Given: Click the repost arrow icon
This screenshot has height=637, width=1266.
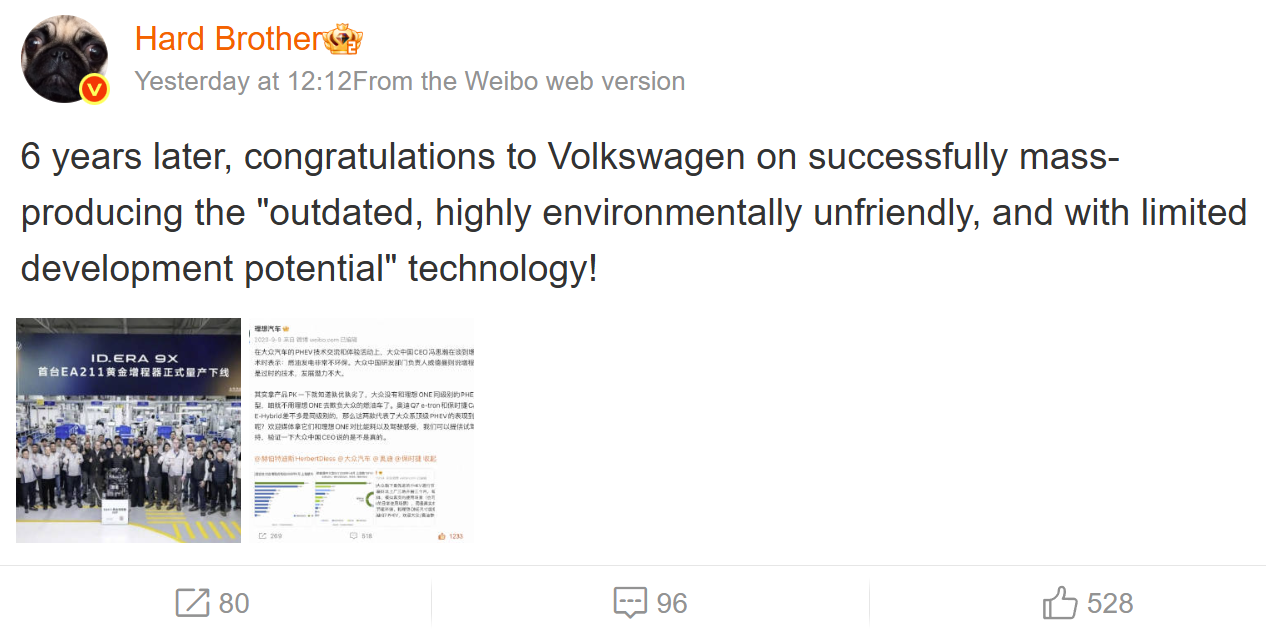Looking at the screenshot, I should [x=192, y=603].
